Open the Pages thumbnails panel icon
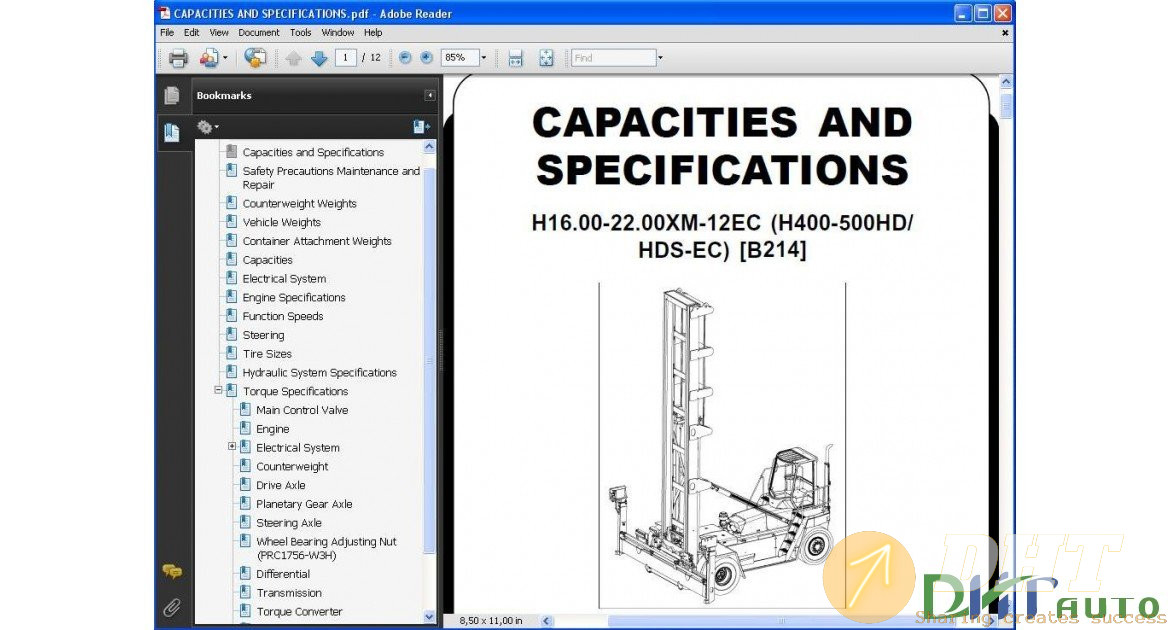This screenshot has height=630, width=1170. tap(172, 95)
